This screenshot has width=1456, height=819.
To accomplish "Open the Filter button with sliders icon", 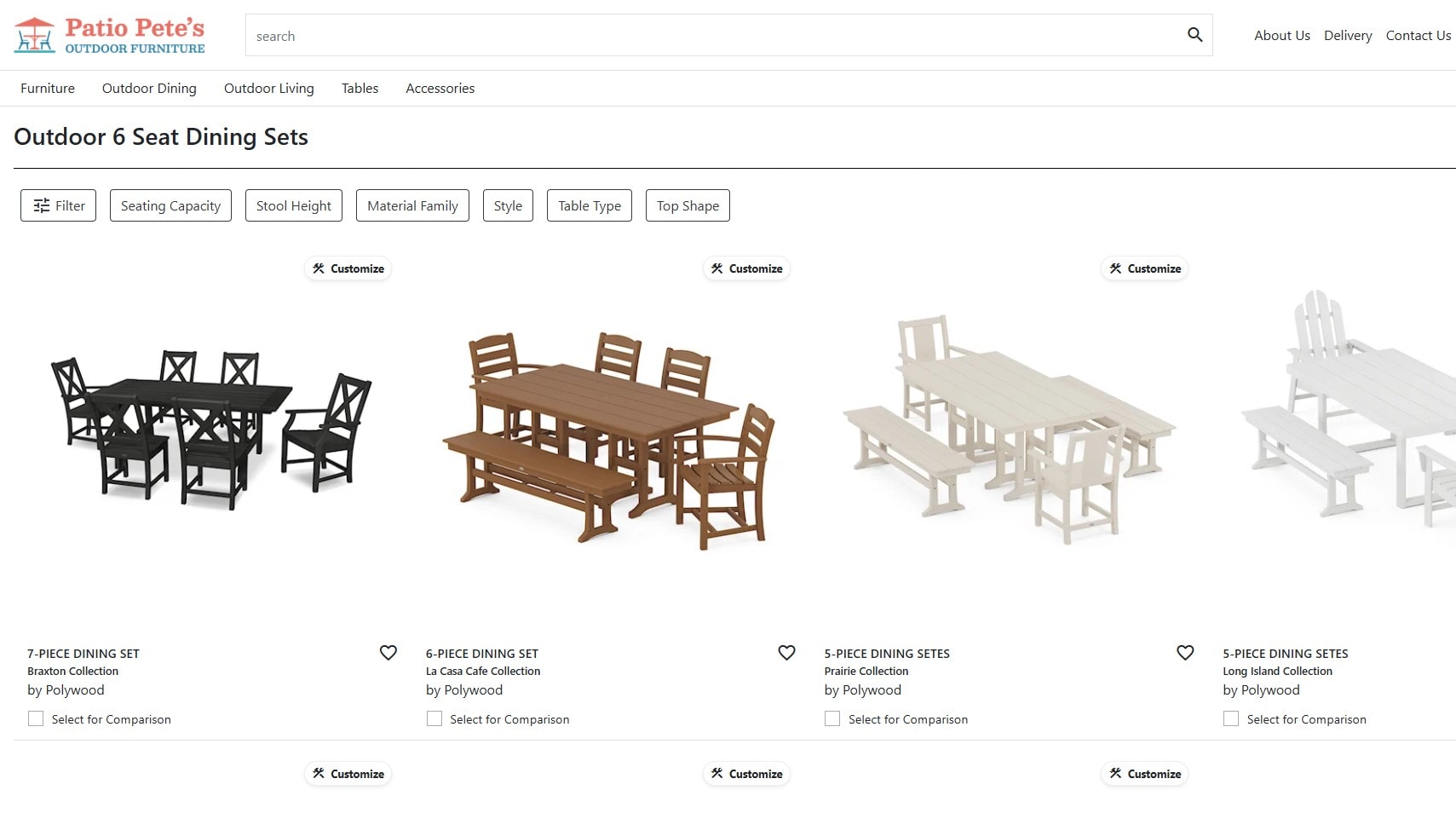I will coord(58,205).
